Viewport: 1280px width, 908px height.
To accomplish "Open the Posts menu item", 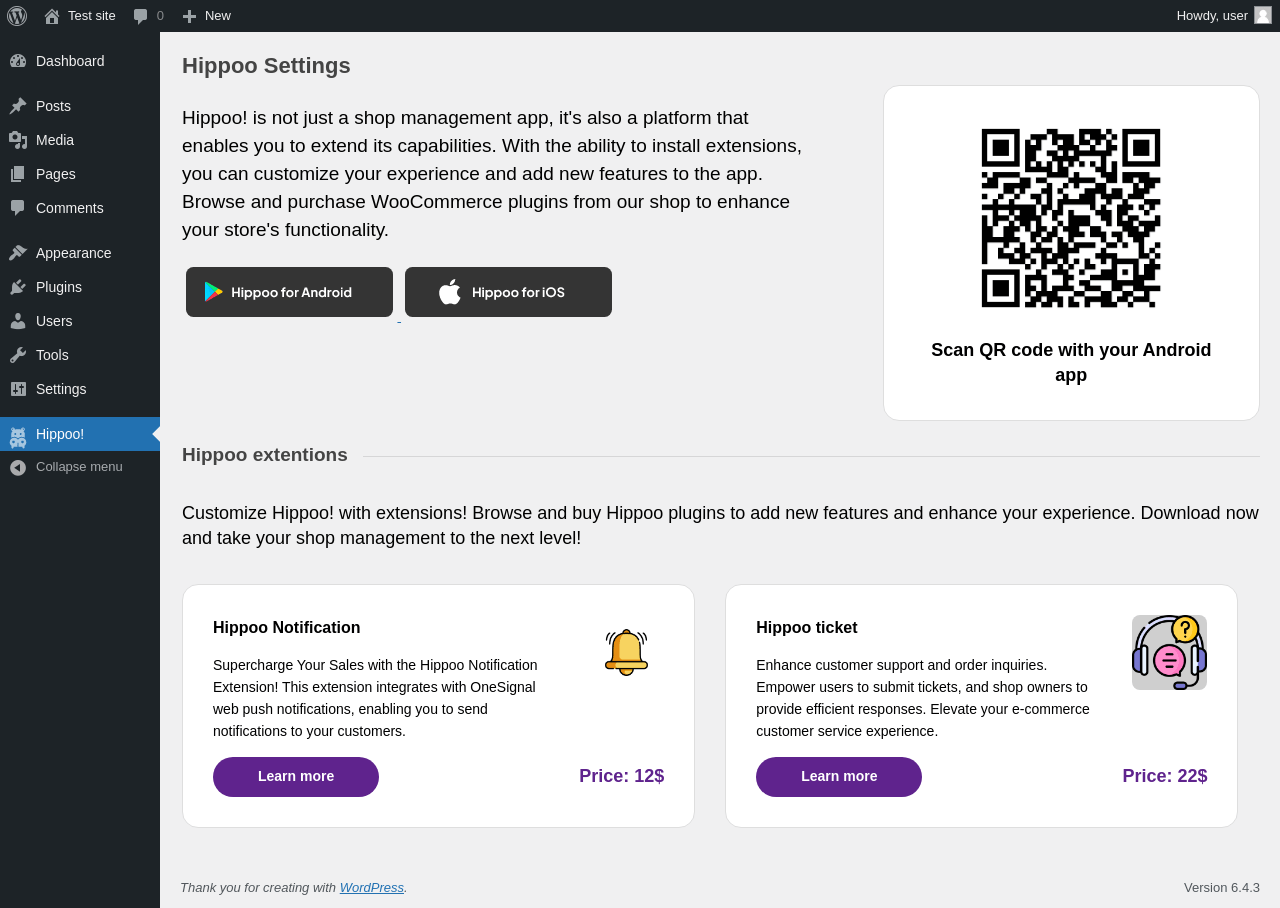I will [53, 106].
